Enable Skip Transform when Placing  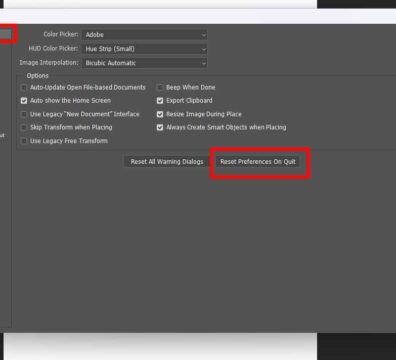[24, 127]
